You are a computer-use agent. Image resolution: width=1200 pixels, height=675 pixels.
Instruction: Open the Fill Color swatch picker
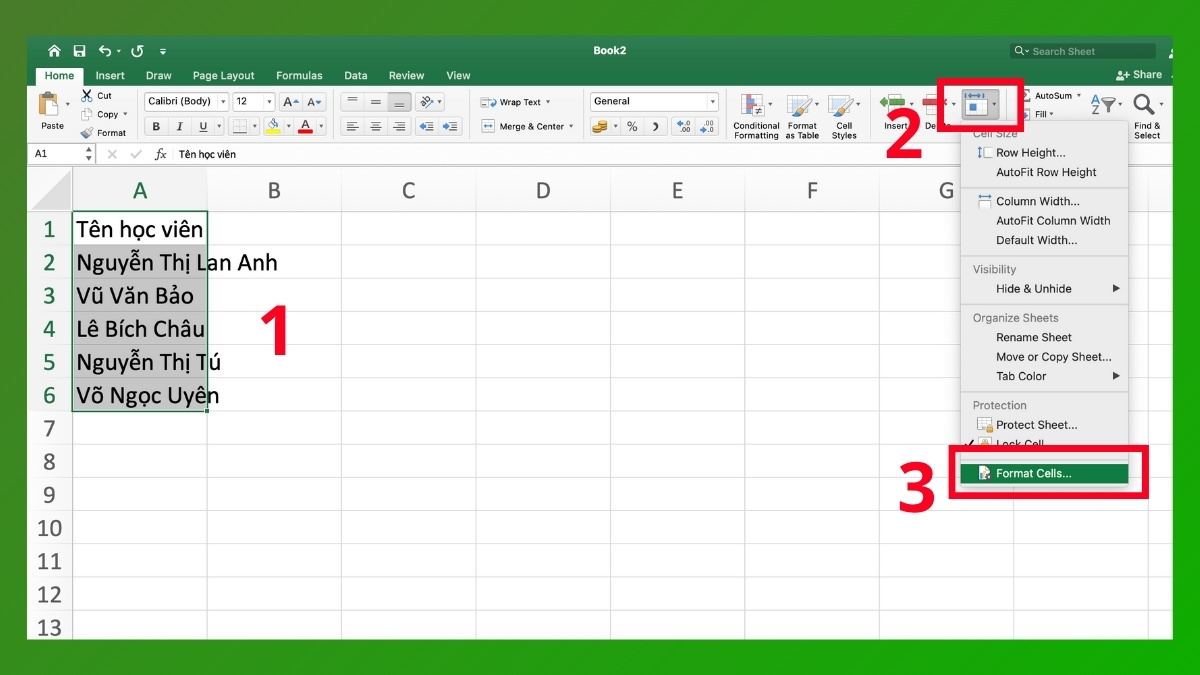pyautogui.click(x=273, y=125)
